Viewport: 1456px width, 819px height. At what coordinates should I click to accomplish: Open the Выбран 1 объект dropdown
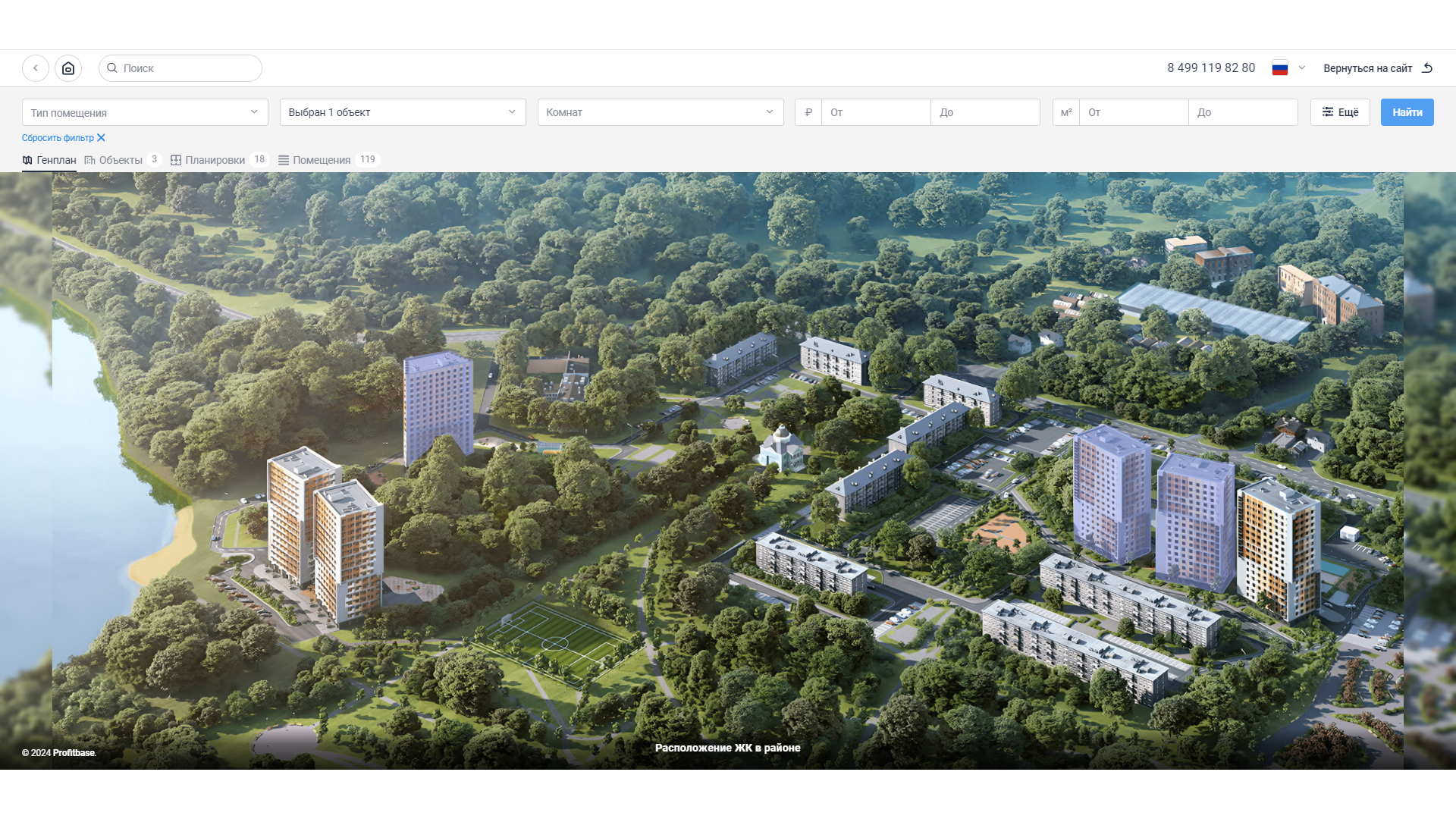403,112
